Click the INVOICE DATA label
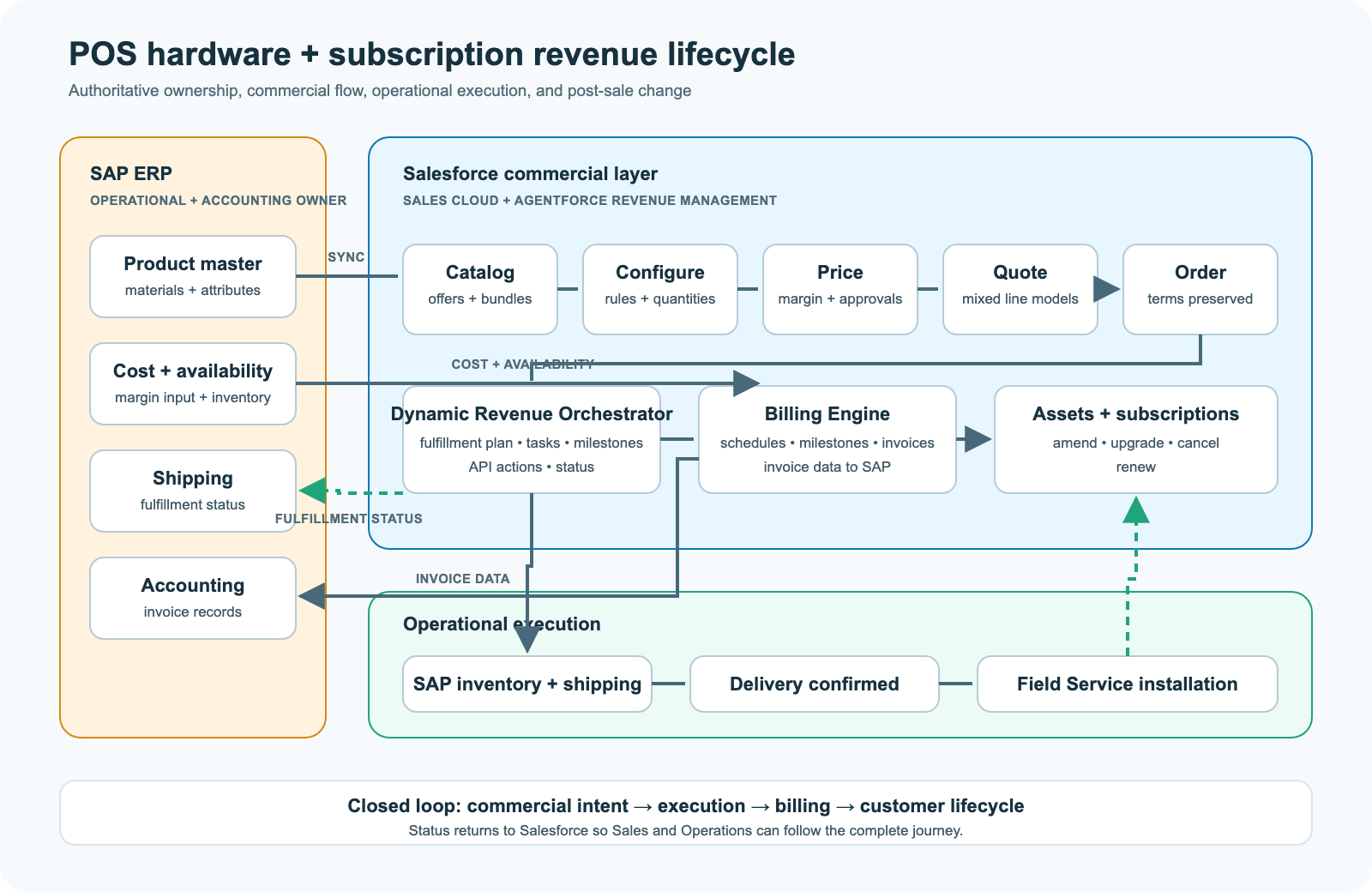This screenshot has width=1372, height=892. (463, 579)
